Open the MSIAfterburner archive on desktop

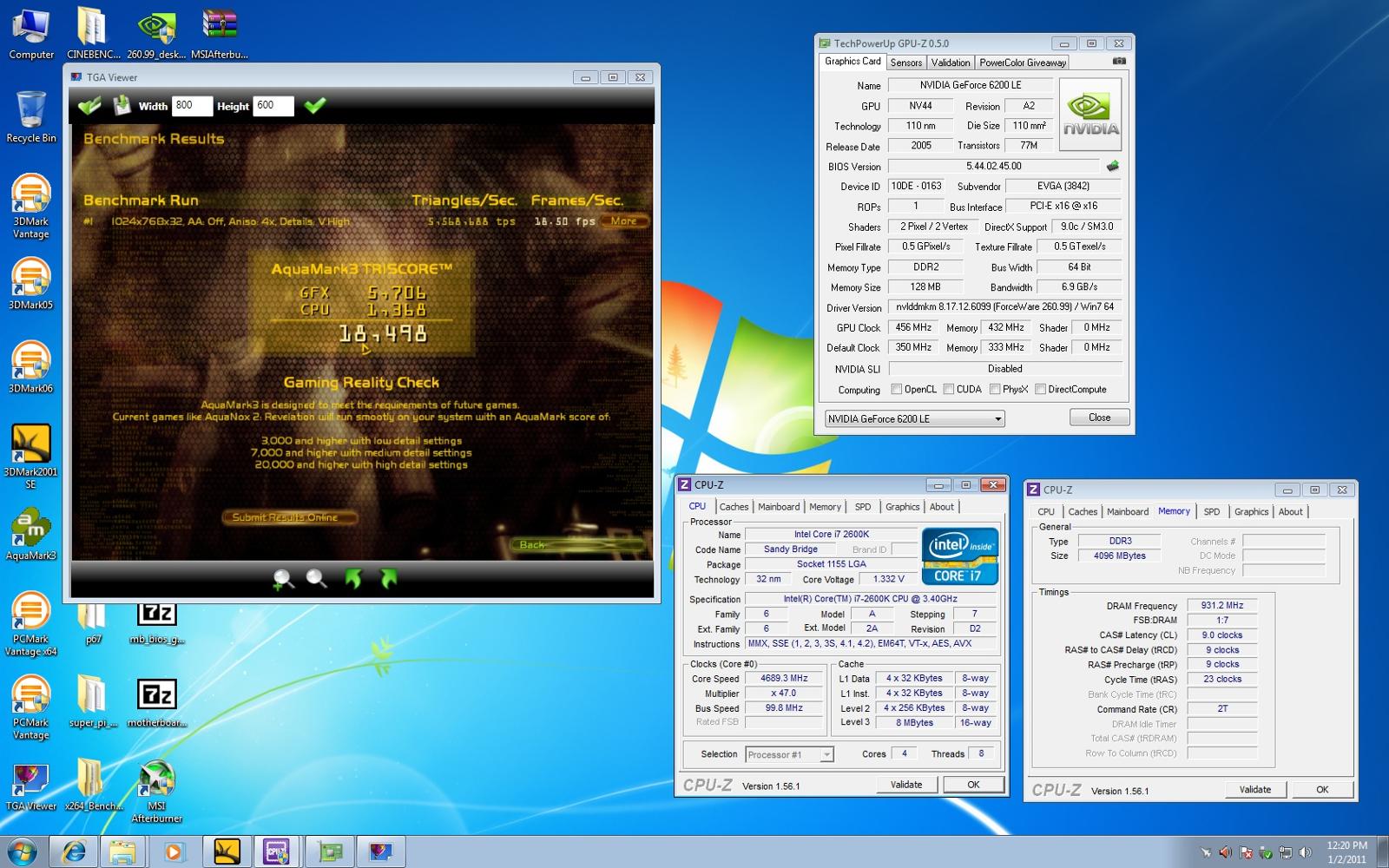click(x=220, y=33)
